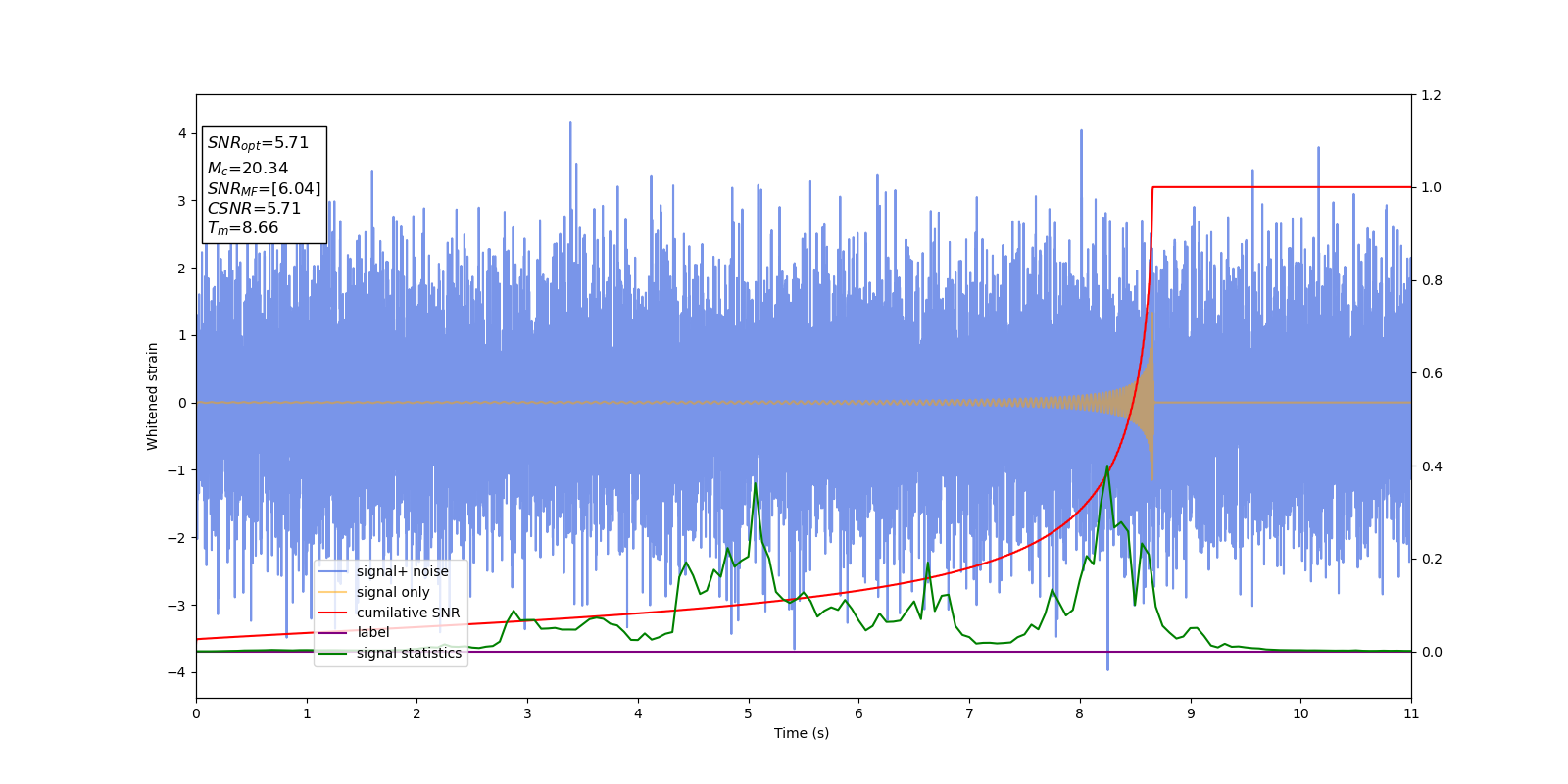The width and height of the screenshot is (1568, 784).
Task: Click the 'Whitened strain' y-axis label
Action: pyautogui.click(x=153, y=396)
